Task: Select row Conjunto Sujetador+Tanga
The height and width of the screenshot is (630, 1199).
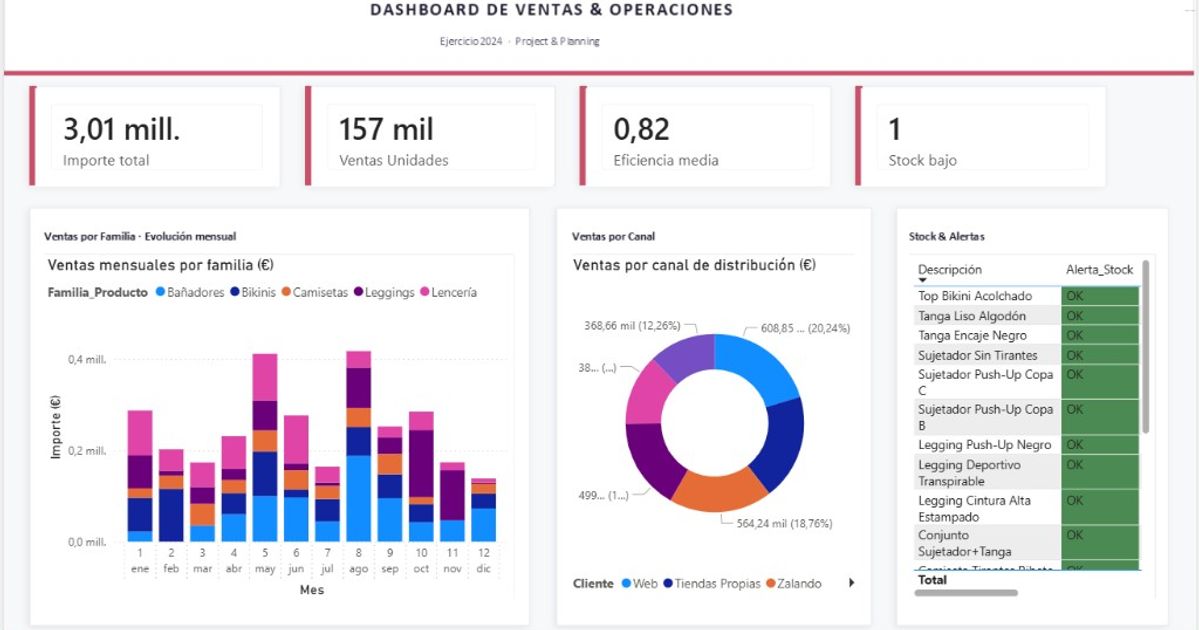Action: pos(1026,543)
